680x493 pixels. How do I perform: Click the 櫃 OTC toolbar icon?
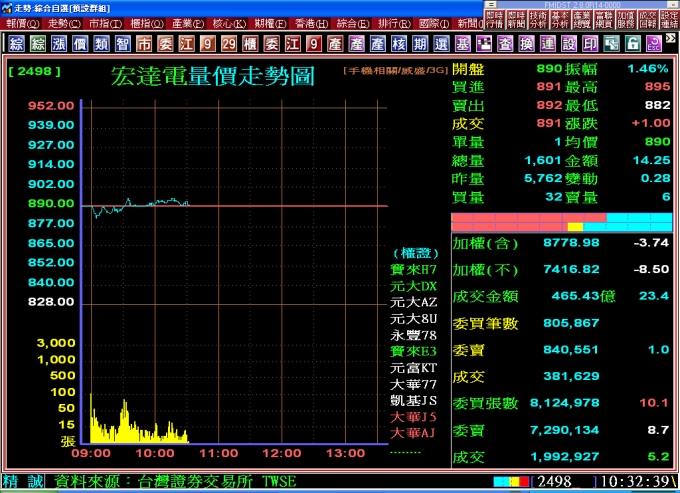250,44
